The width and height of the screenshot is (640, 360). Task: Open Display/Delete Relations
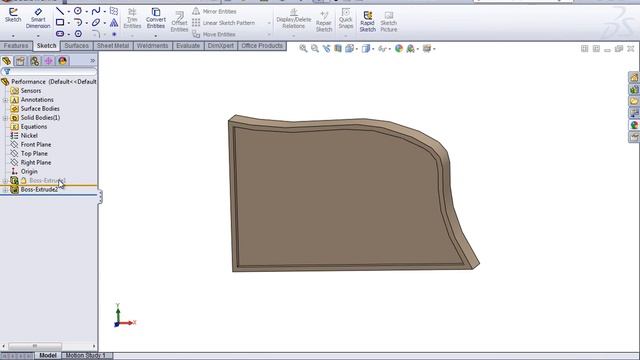293,18
